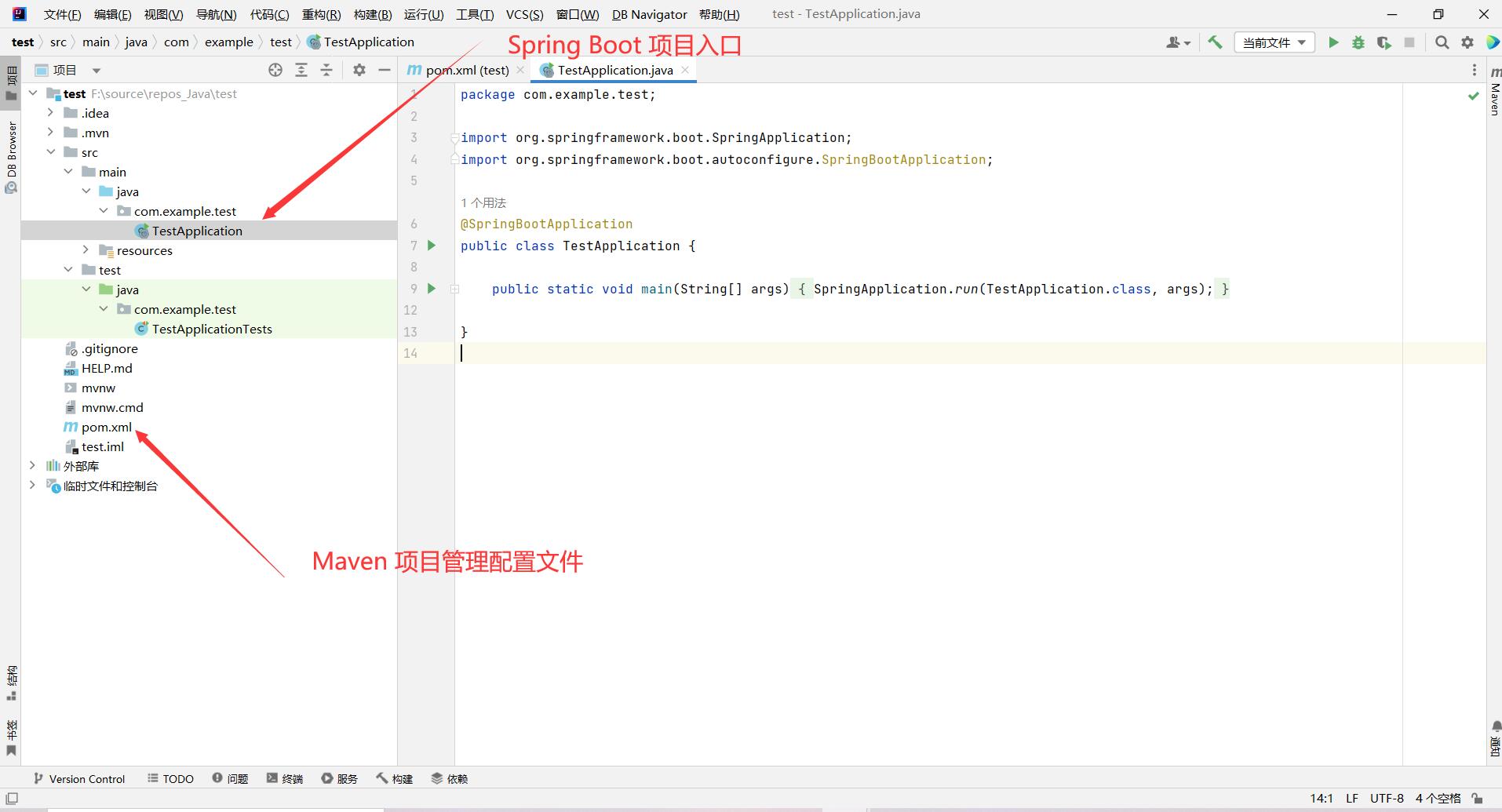Toggle tool window bars via bottom-left corner icon
The width and height of the screenshot is (1502, 812).
pyautogui.click(x=12, y=798)
